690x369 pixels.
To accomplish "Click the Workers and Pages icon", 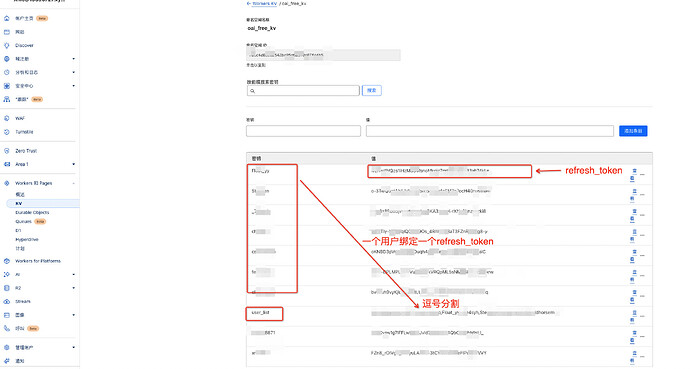I will point(7,183).
